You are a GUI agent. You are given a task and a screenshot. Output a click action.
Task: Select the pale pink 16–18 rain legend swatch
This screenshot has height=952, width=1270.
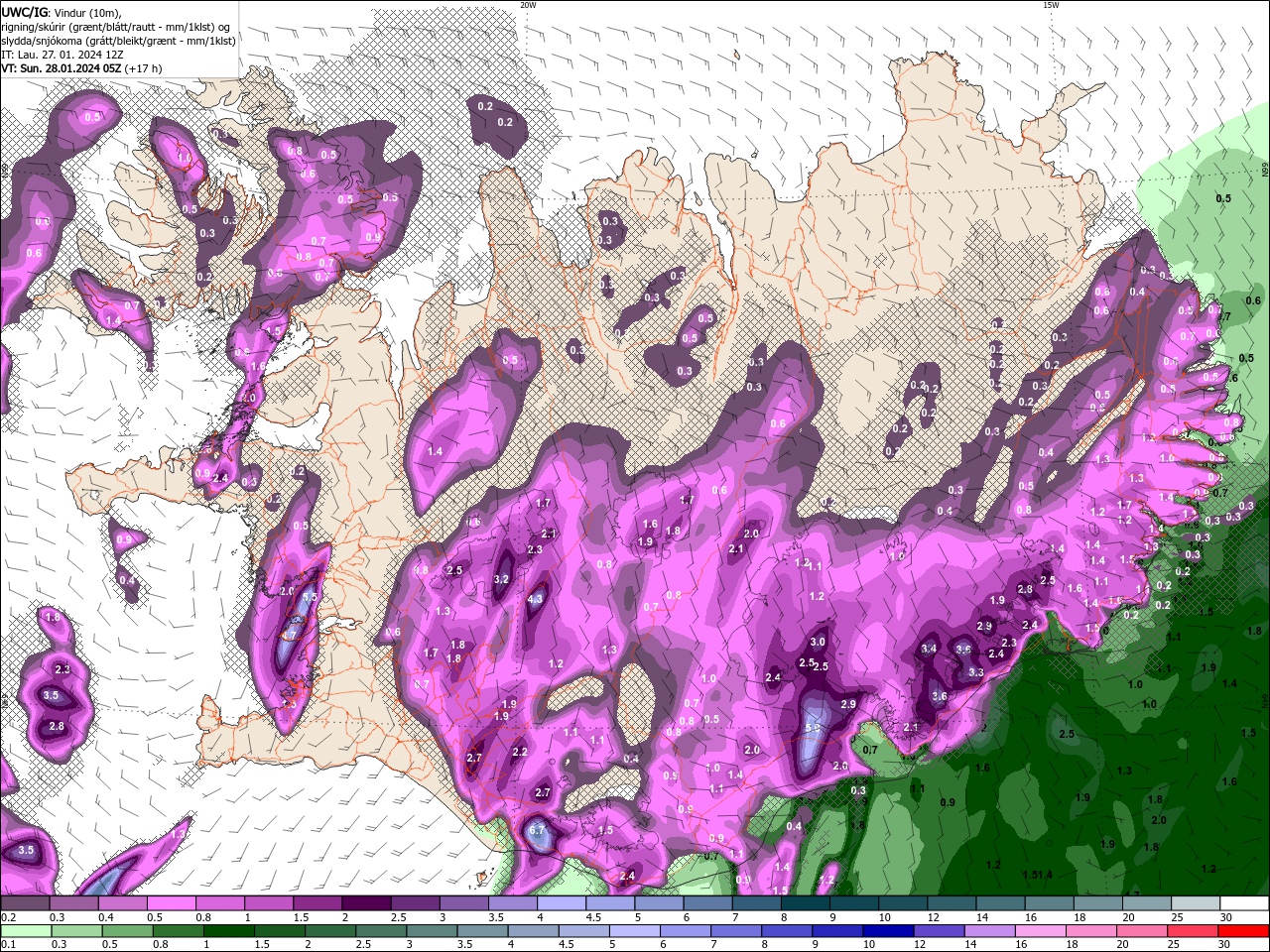click(x=1041, y=931)
